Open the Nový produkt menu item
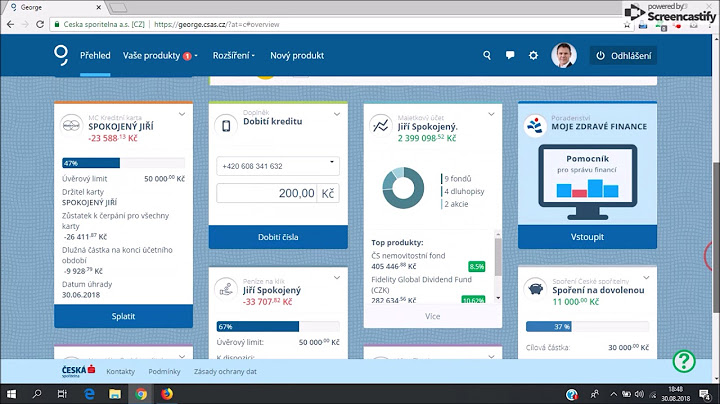The width and height of the screenshot is (720, 404). click(x=297, y=56)
